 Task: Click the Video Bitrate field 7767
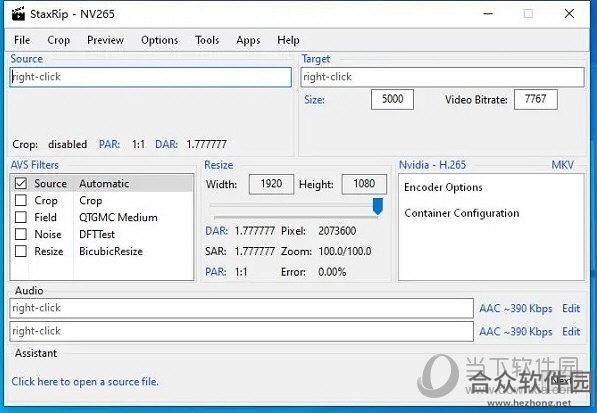click(536, 99)
